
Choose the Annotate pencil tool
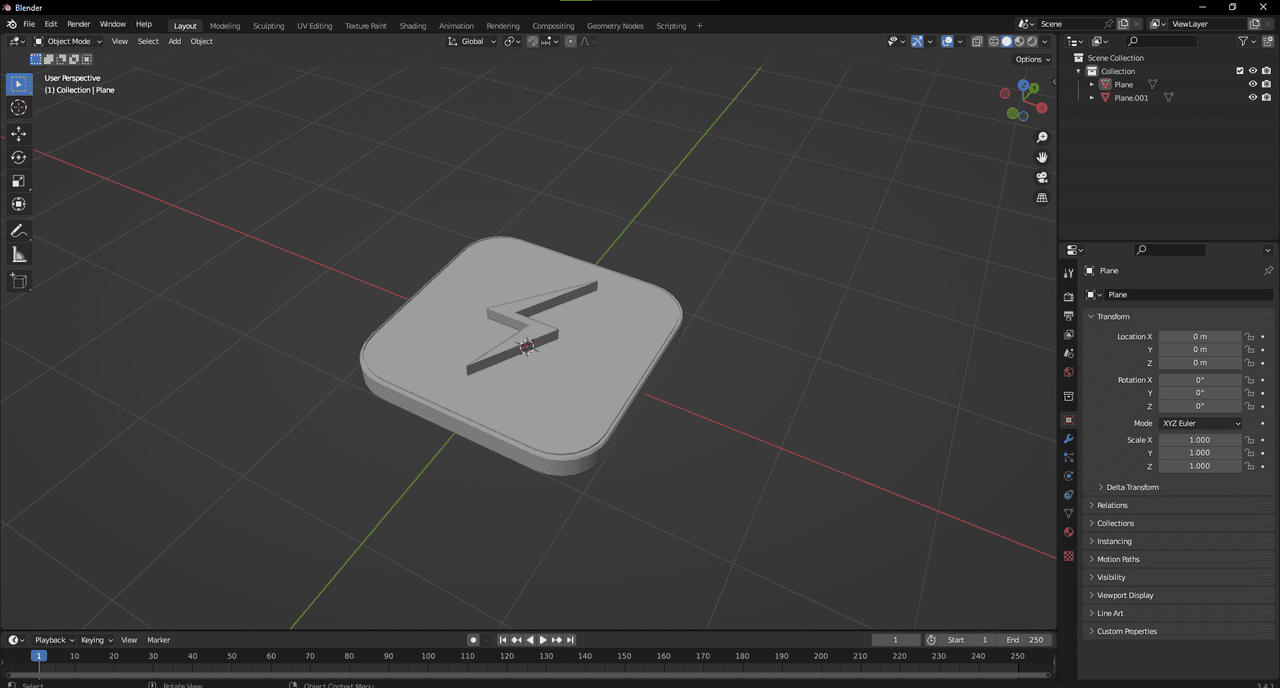click(x=19, y=231)
